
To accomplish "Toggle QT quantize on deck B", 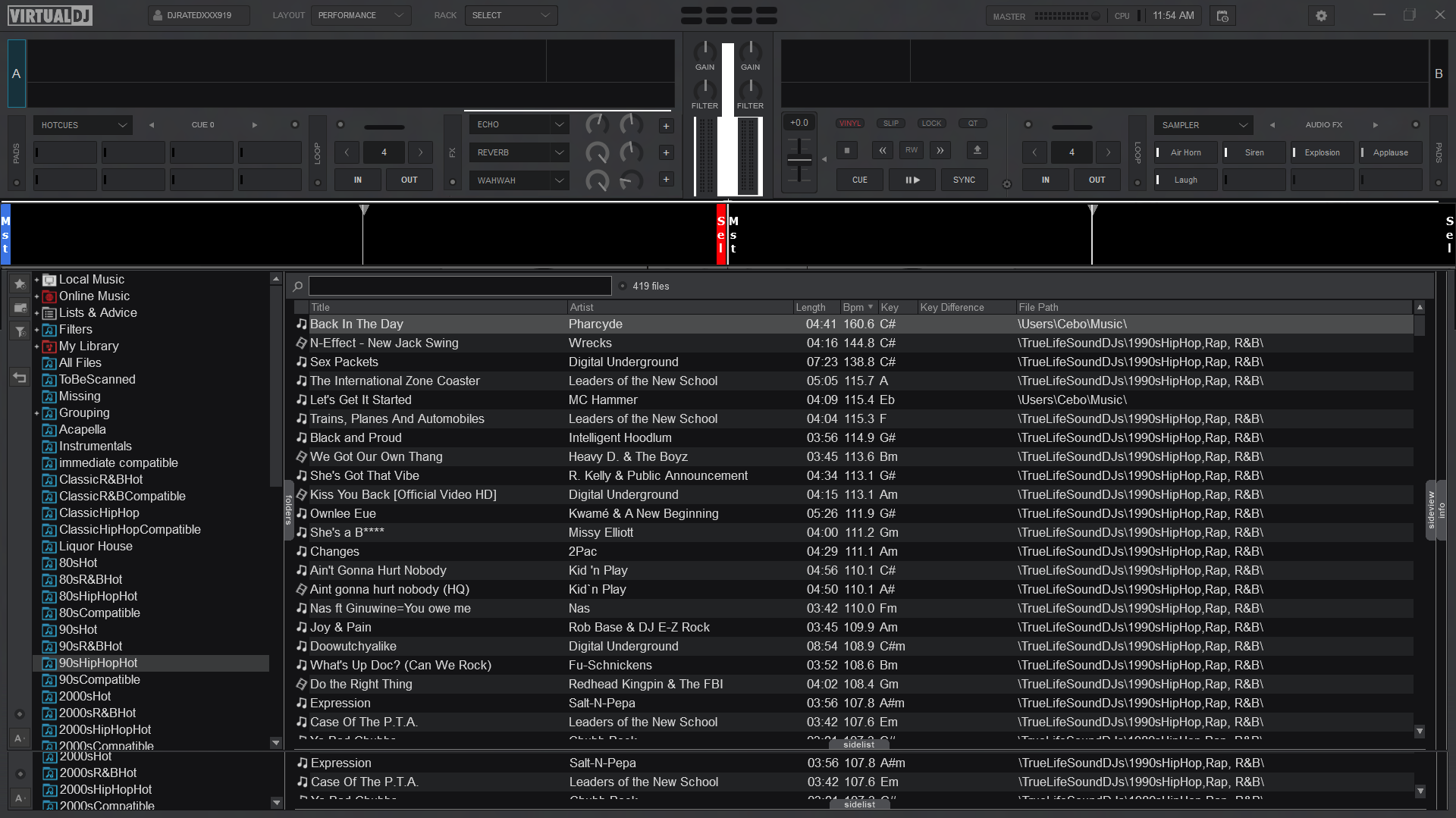I will pos(973,123).
